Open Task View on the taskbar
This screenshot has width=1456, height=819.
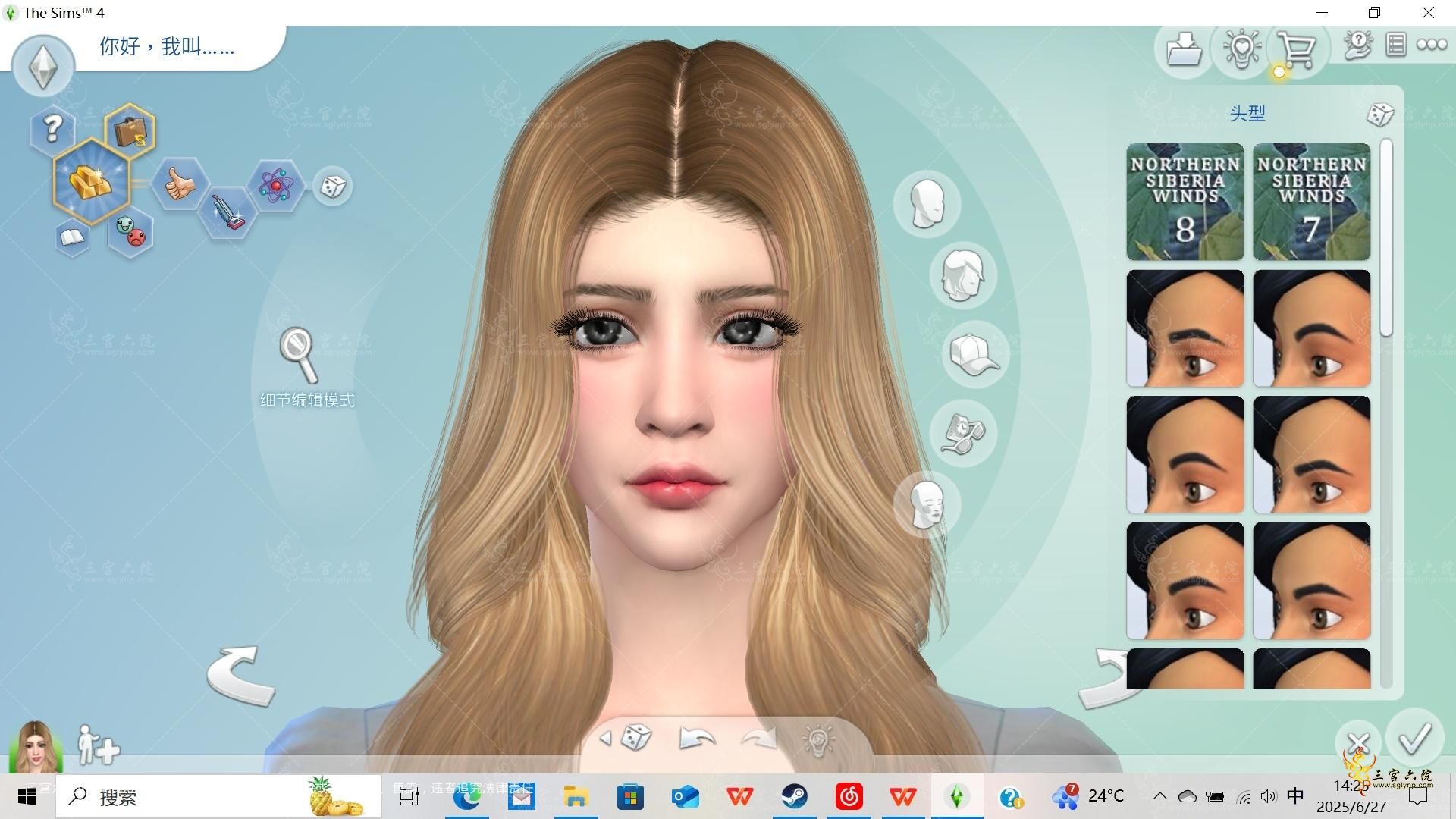click(410, 797)
